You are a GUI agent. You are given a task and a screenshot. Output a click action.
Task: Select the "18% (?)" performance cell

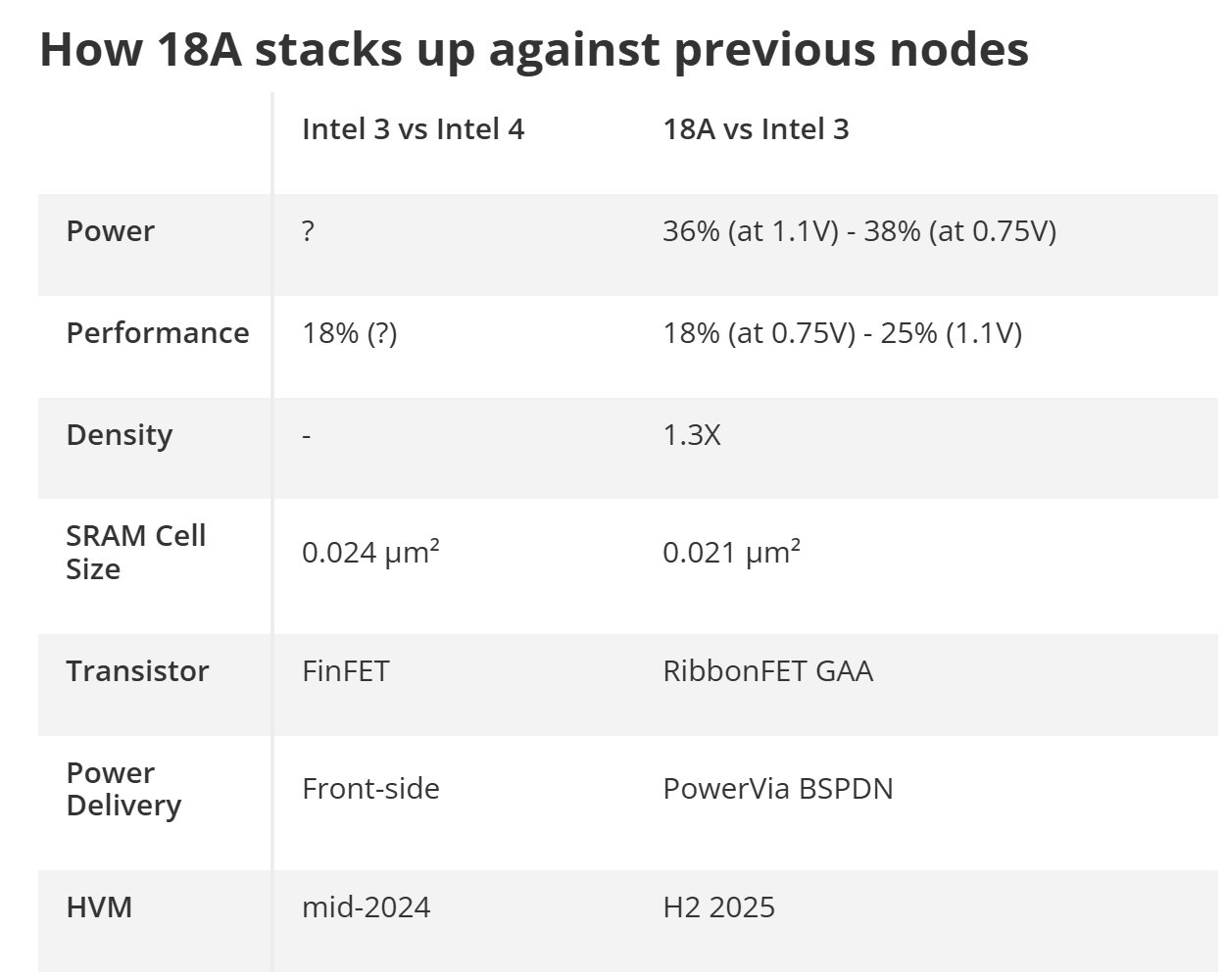coord(350,333)
